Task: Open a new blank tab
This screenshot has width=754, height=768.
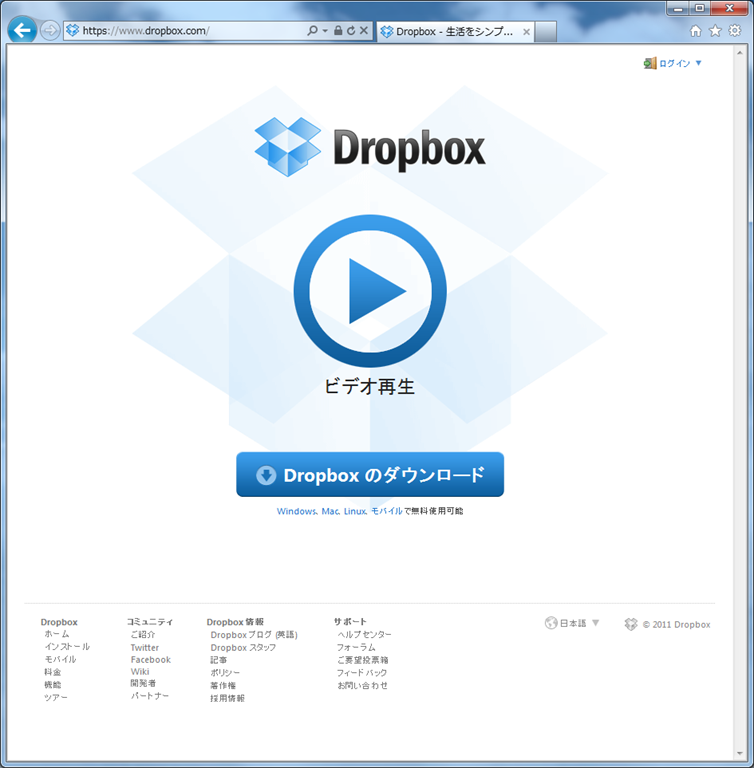Action: point(545,32)
